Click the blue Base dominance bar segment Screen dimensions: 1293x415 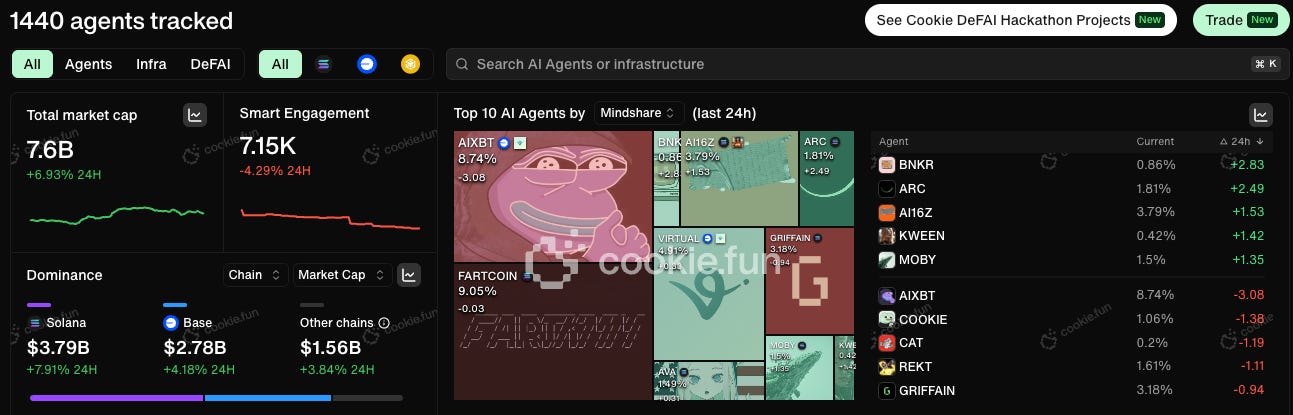[268, 398]
